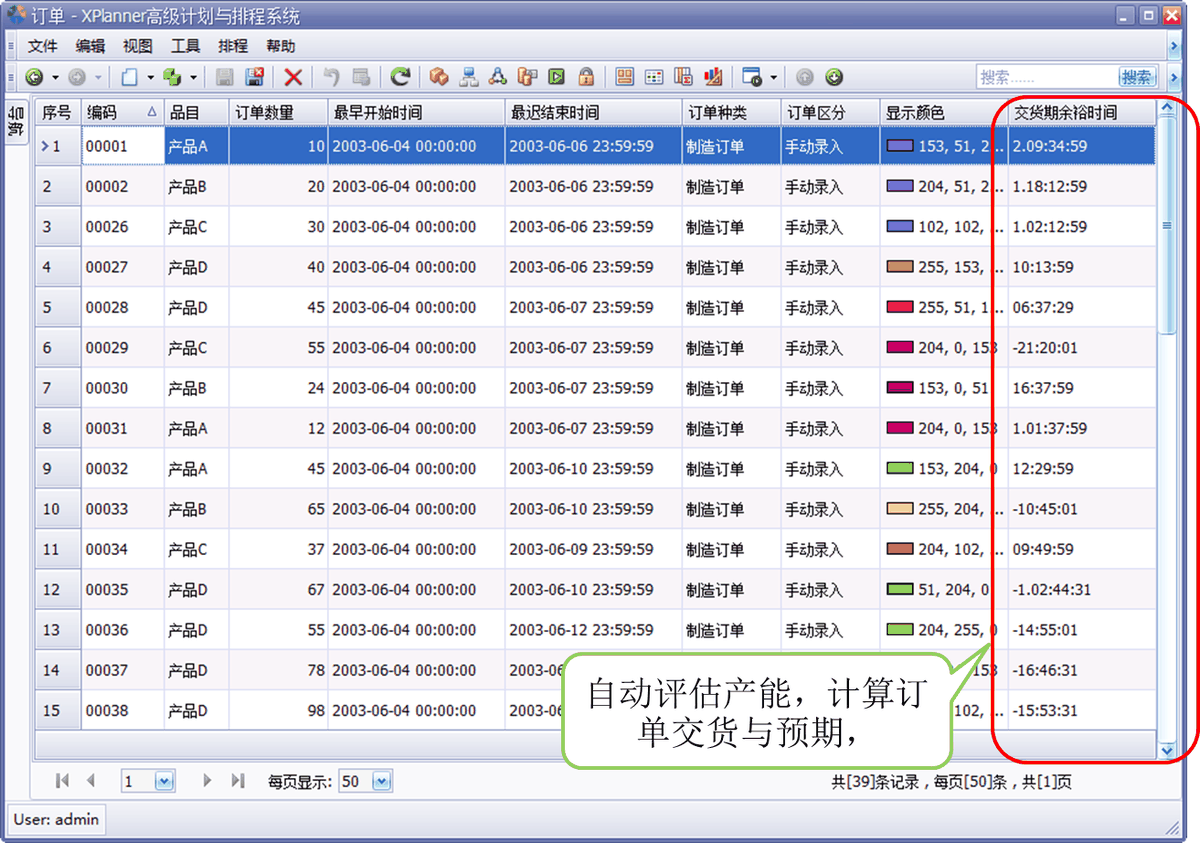Open the 每页显示 page size dropdown
1200x843 pixels.
[x=381, y=781]
